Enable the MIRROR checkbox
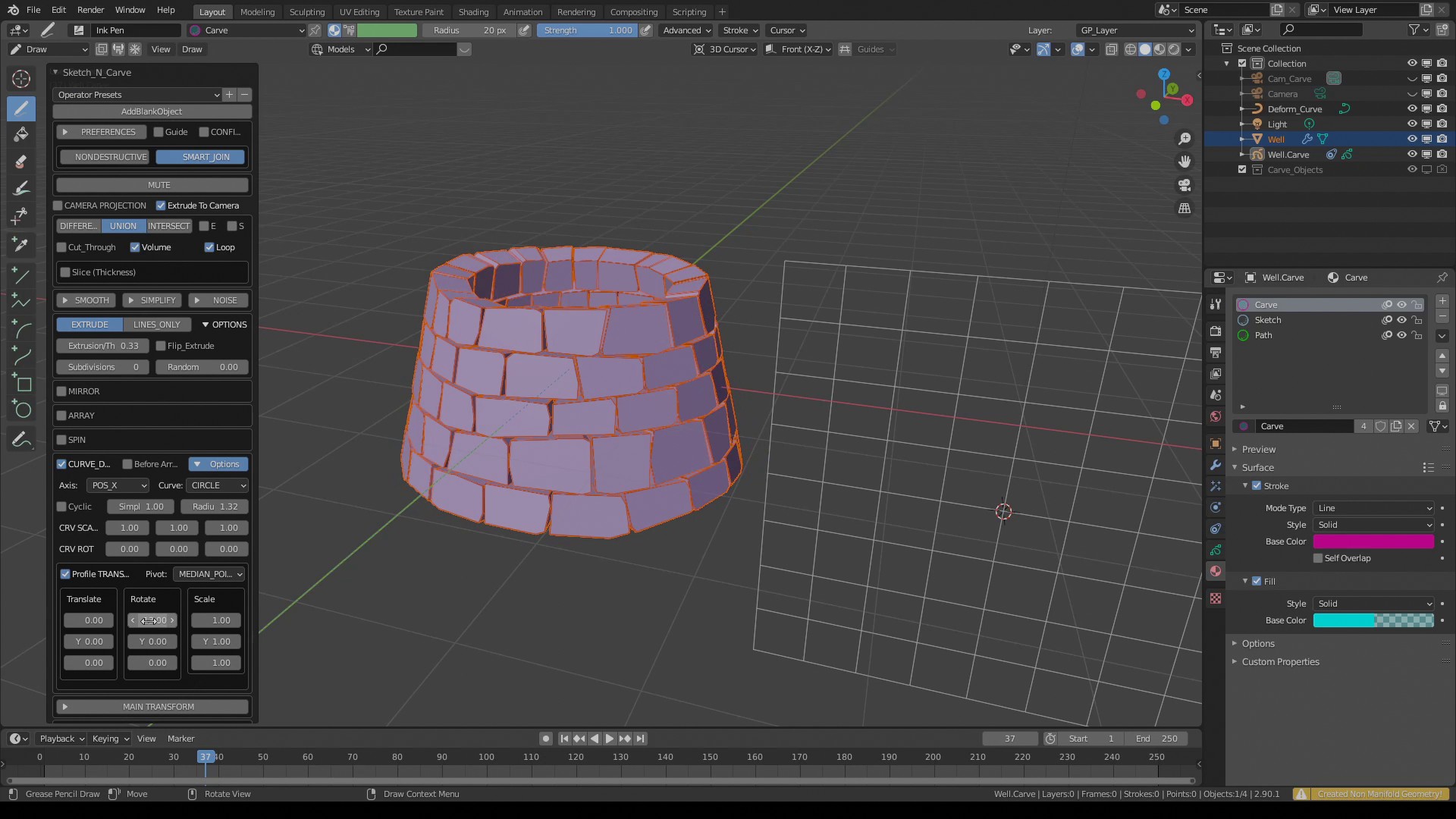Screen dimensions: 1456x819 (61, 391)
